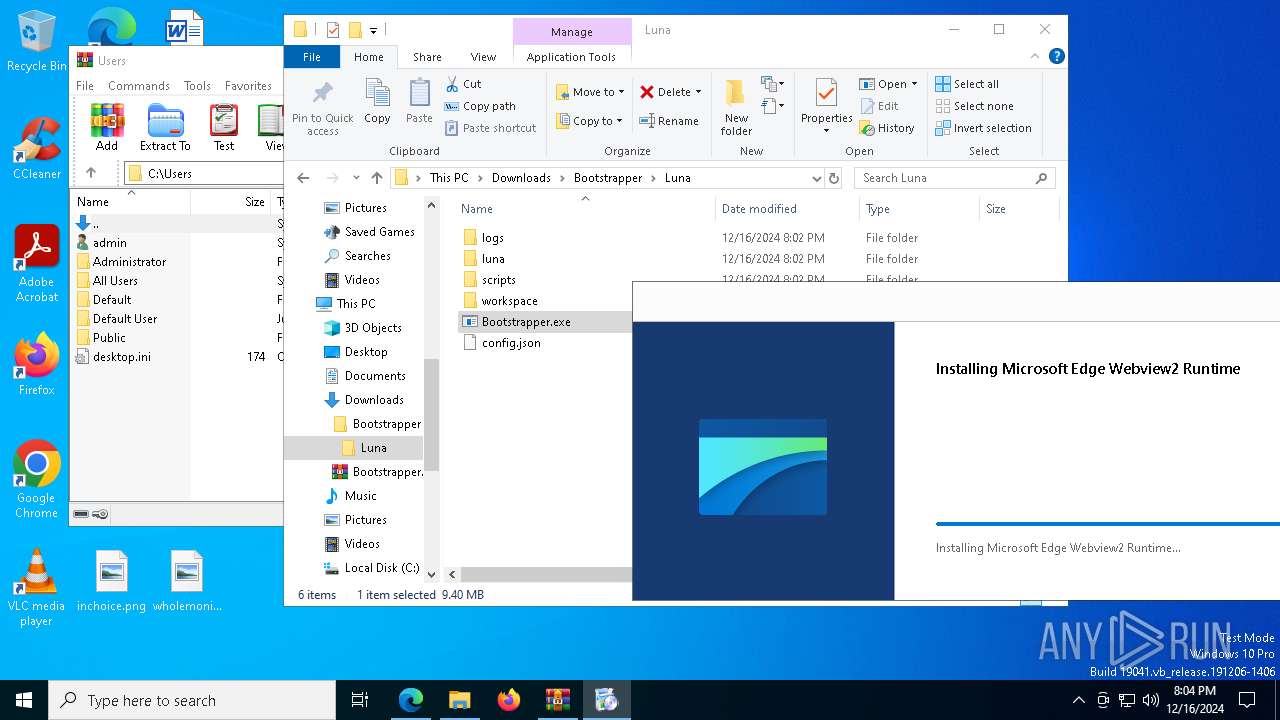
Task: Open the Delete dropdown arrow
Action: [698, 92]
